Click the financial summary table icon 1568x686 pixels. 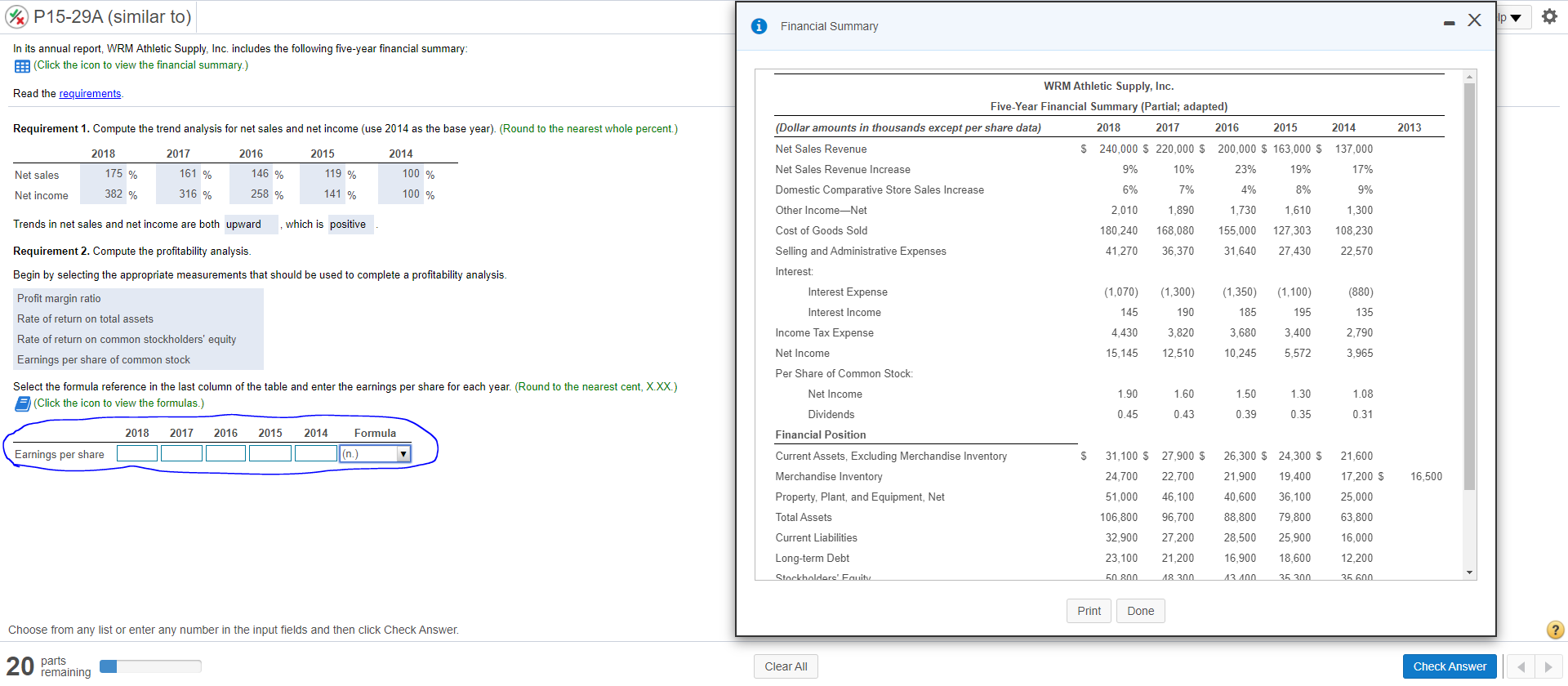pos(22,66)
